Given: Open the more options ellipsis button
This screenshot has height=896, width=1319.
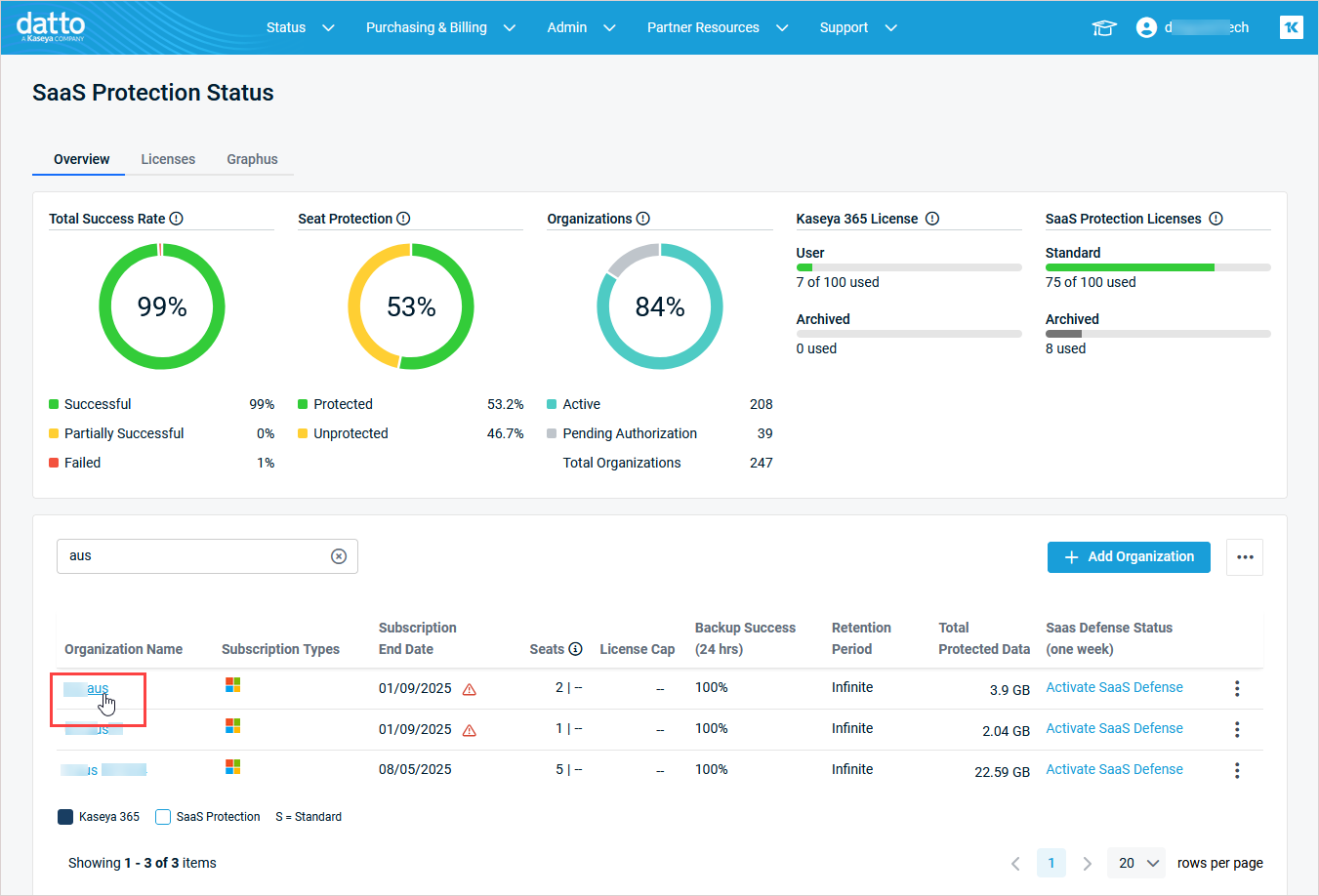Looking at the screenshot, I should tap(1245, 557).
